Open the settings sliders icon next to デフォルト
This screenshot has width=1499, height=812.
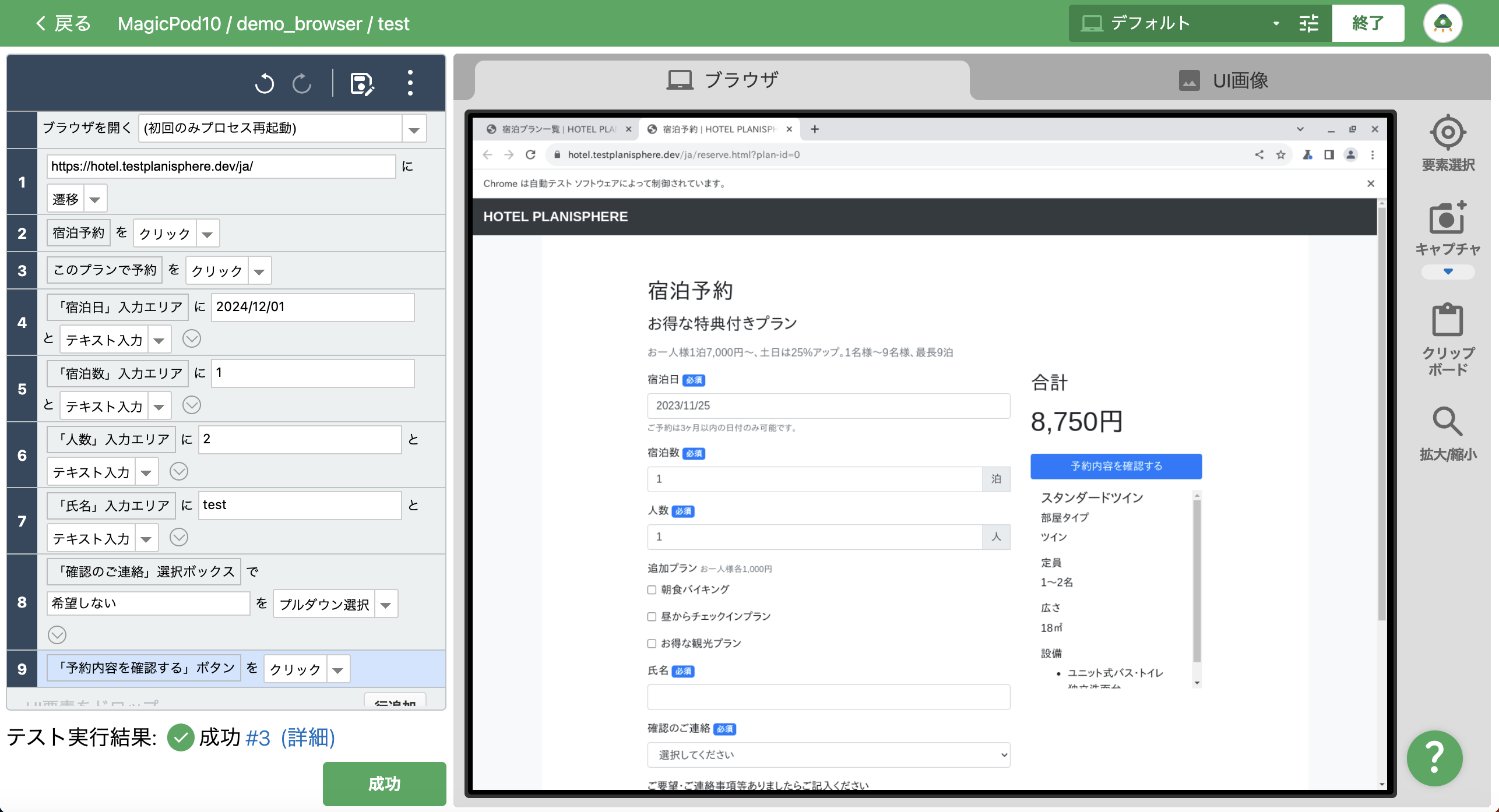[1309, 23]
